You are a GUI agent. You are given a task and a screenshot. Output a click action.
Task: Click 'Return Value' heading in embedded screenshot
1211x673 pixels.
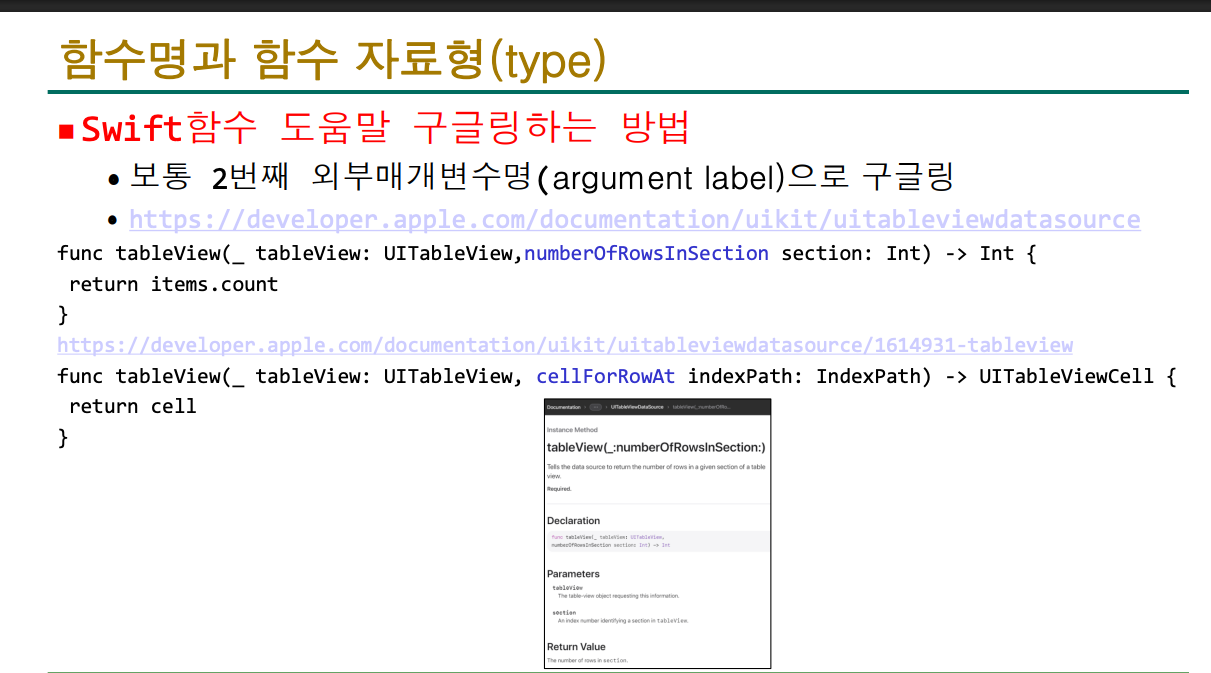576,647
